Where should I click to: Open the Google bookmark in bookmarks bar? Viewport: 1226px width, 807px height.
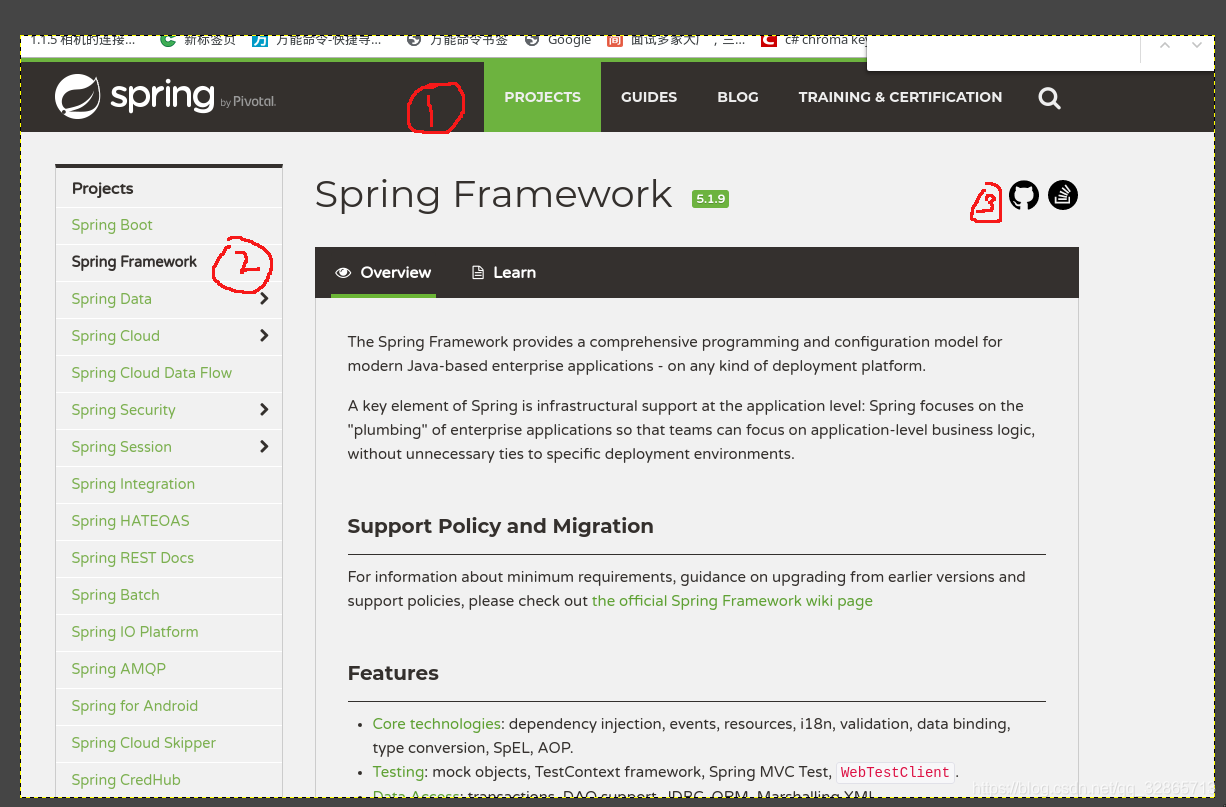[558, 40]
